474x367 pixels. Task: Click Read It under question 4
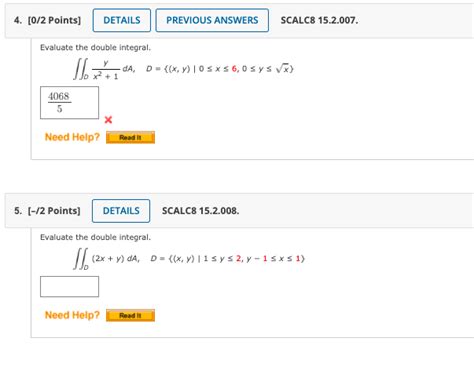point(130,137)
